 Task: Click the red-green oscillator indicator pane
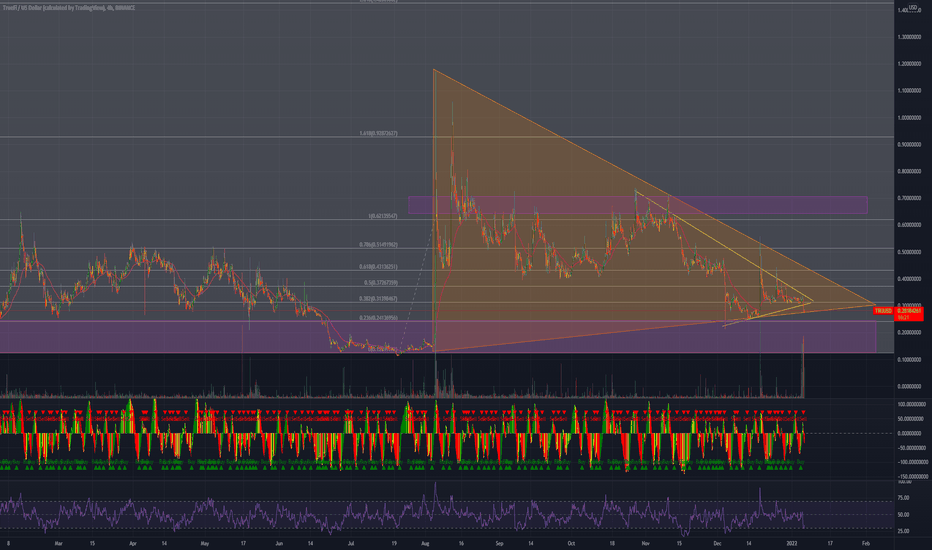(447, 437)
